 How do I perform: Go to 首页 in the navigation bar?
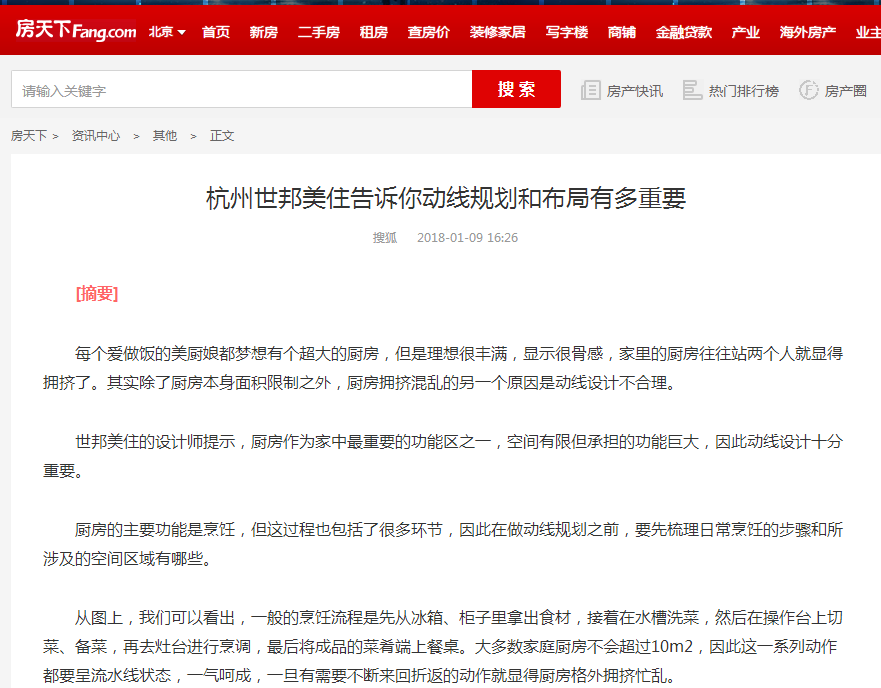216,32
